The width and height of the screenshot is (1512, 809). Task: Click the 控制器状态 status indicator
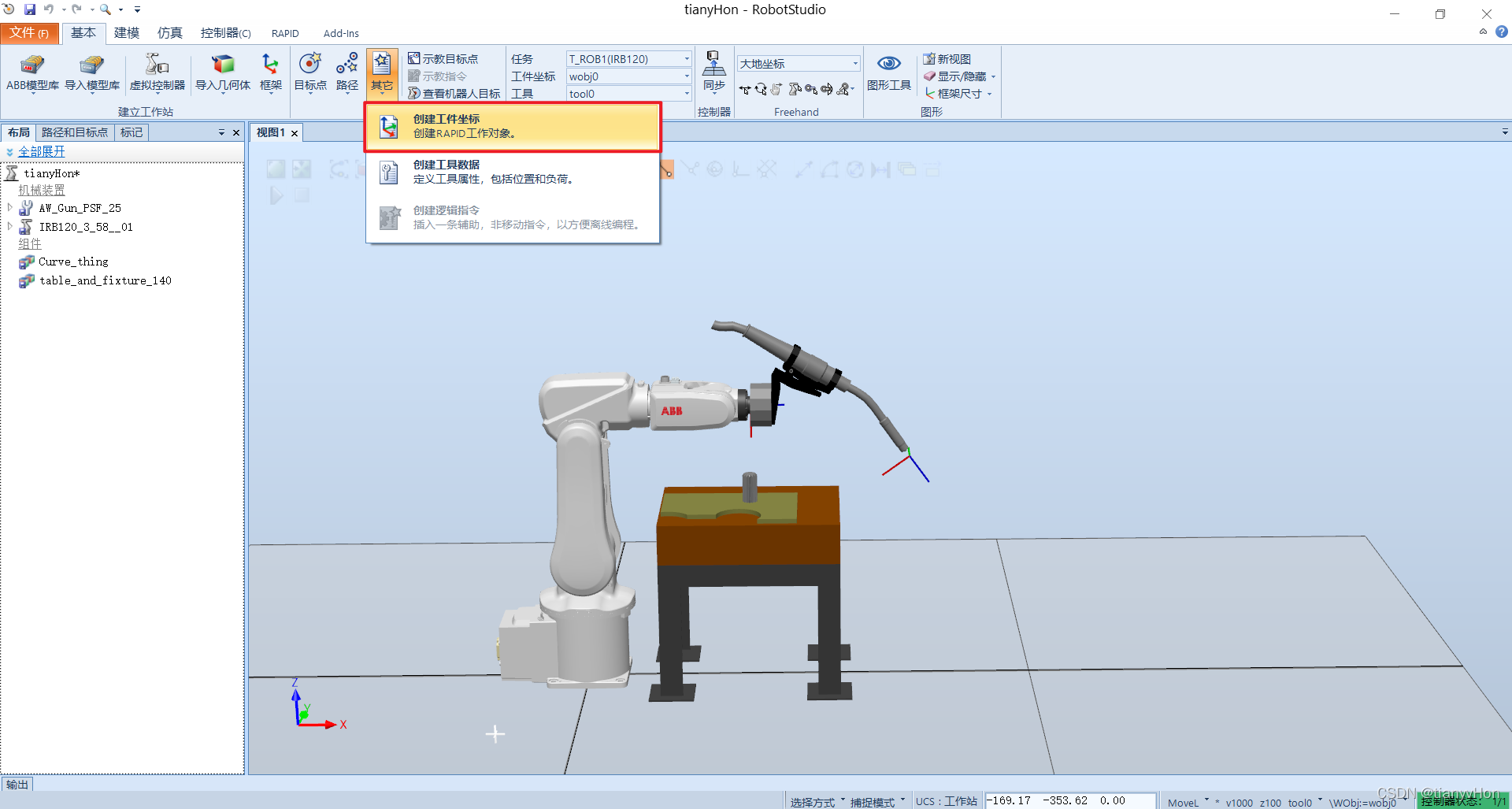point(1462,801)
